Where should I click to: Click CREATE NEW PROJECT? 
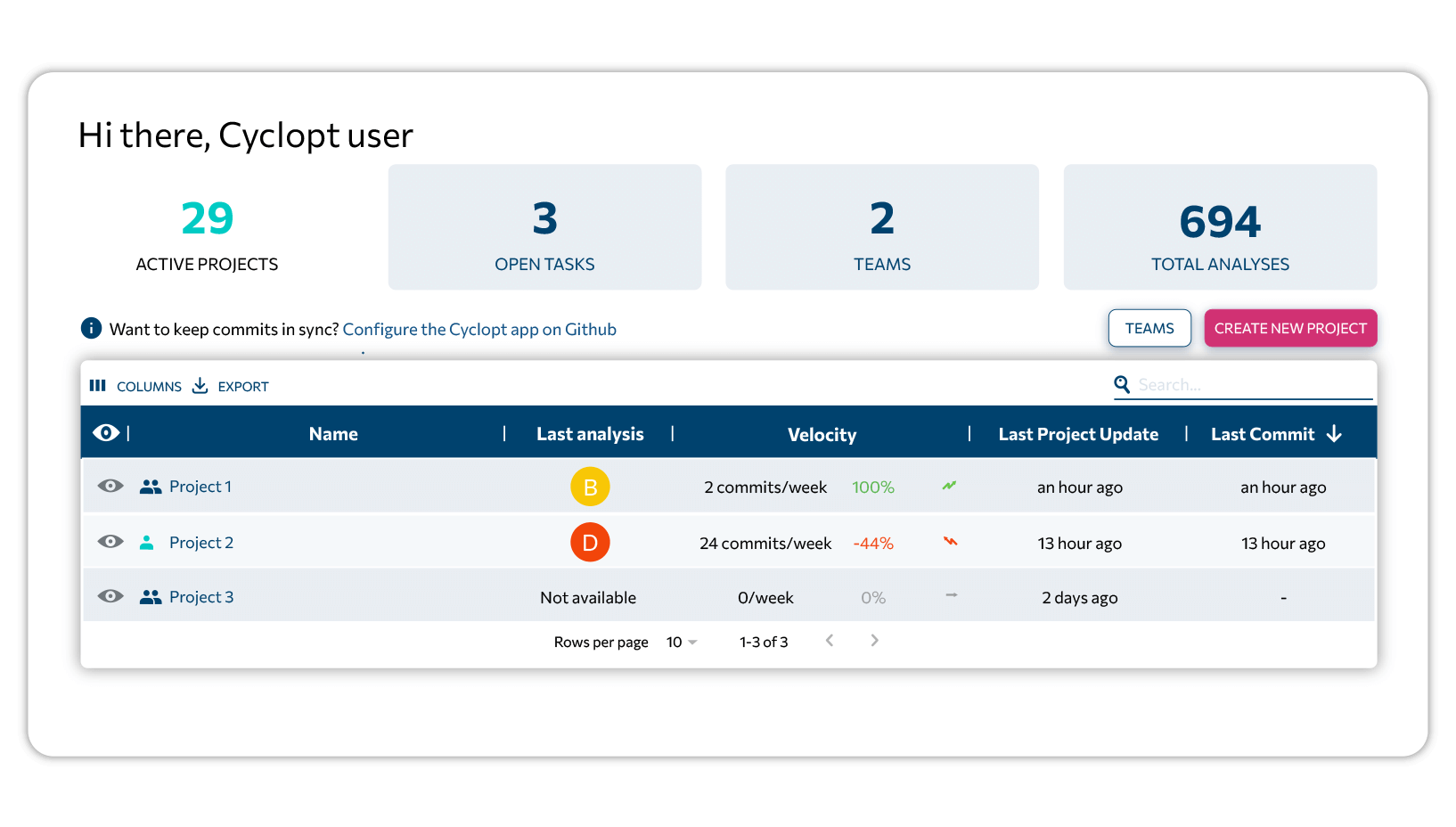1289,328
